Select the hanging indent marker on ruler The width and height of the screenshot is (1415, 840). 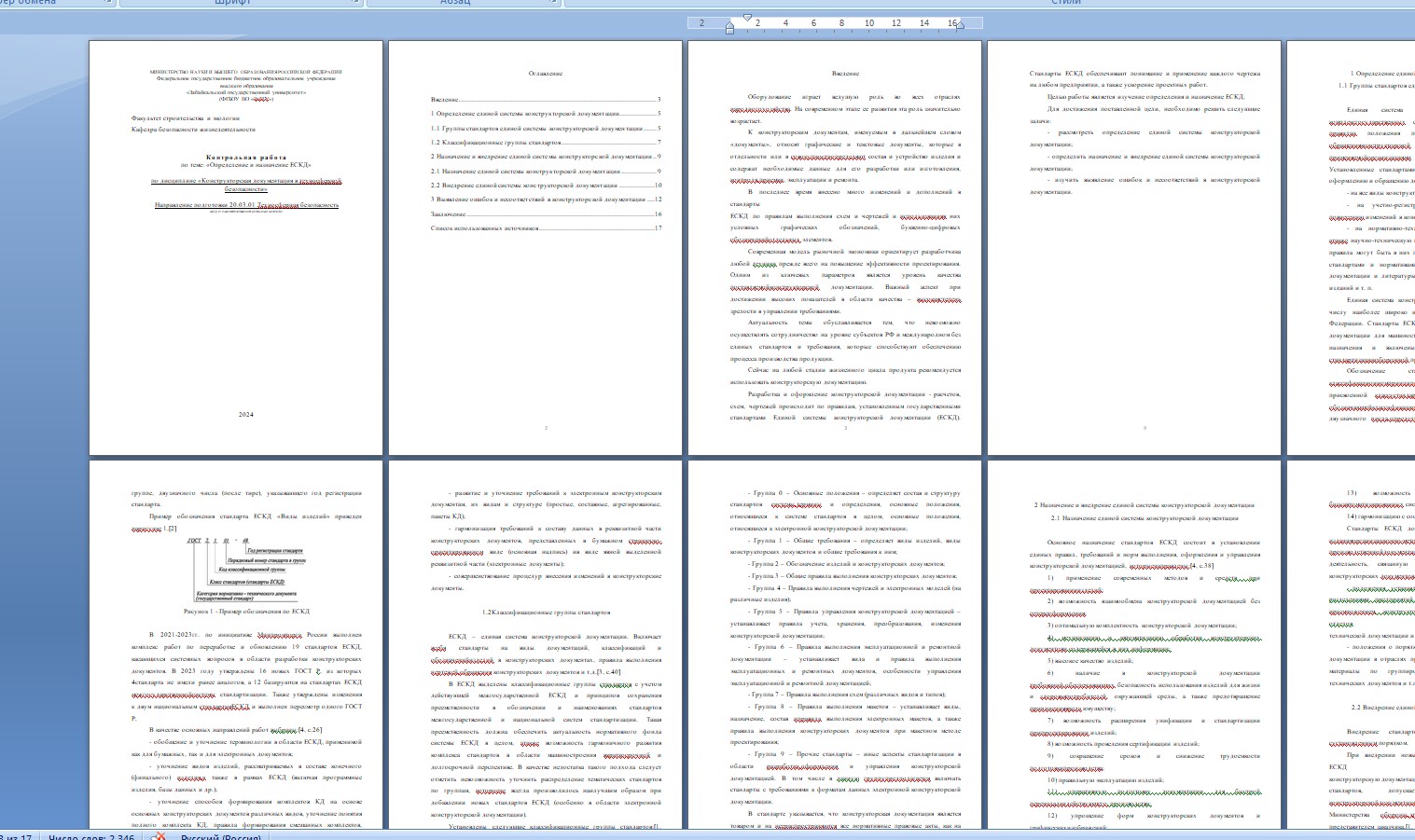click(729, 26)
